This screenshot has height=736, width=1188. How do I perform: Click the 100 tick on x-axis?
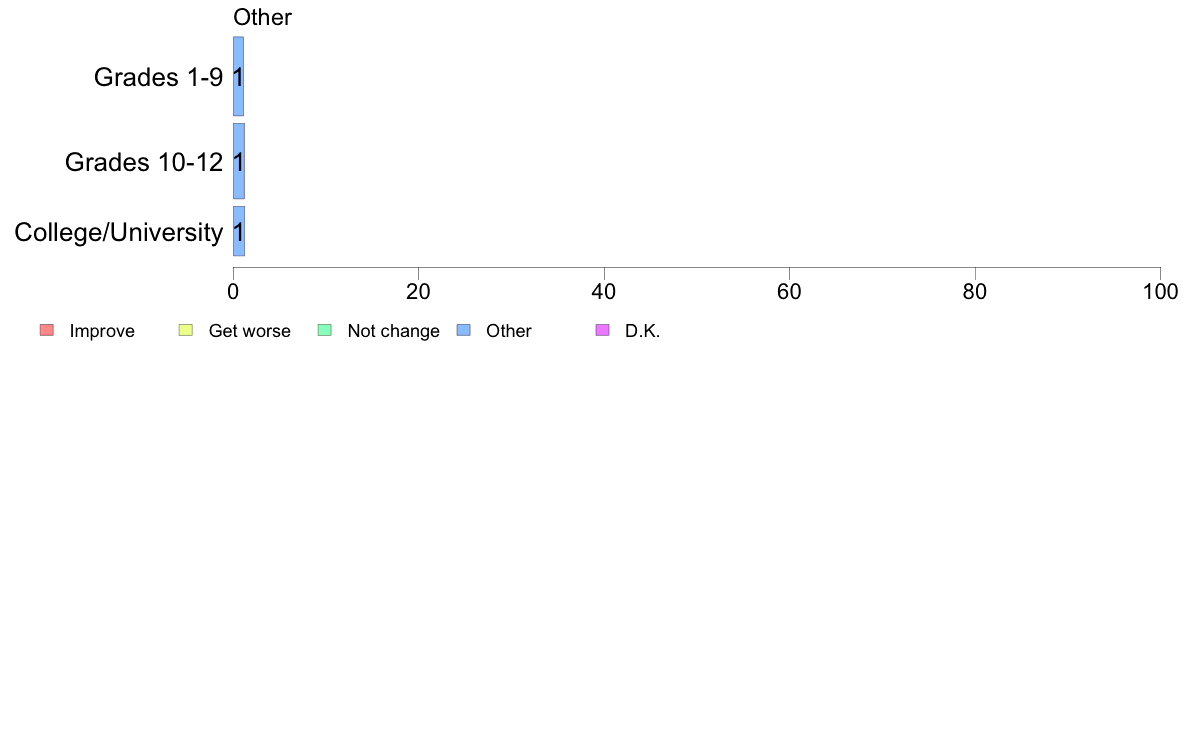coord(1160,291)
